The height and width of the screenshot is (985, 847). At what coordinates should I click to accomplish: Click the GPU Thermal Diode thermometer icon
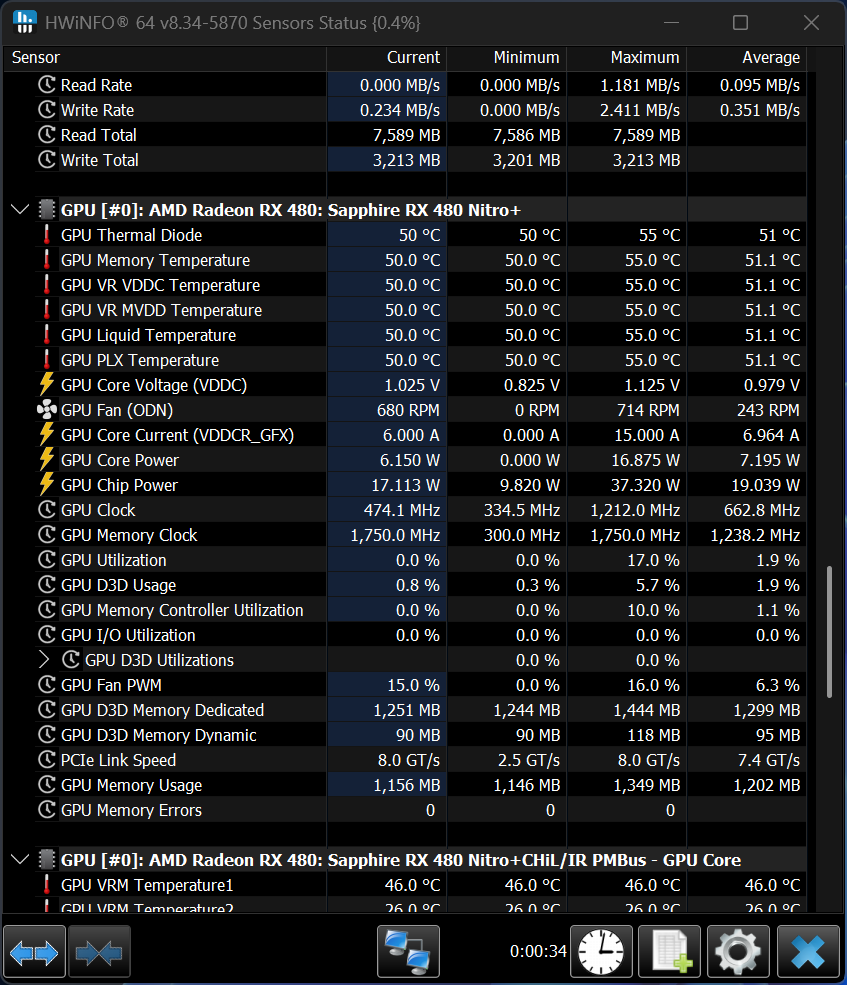click(46, 235)
